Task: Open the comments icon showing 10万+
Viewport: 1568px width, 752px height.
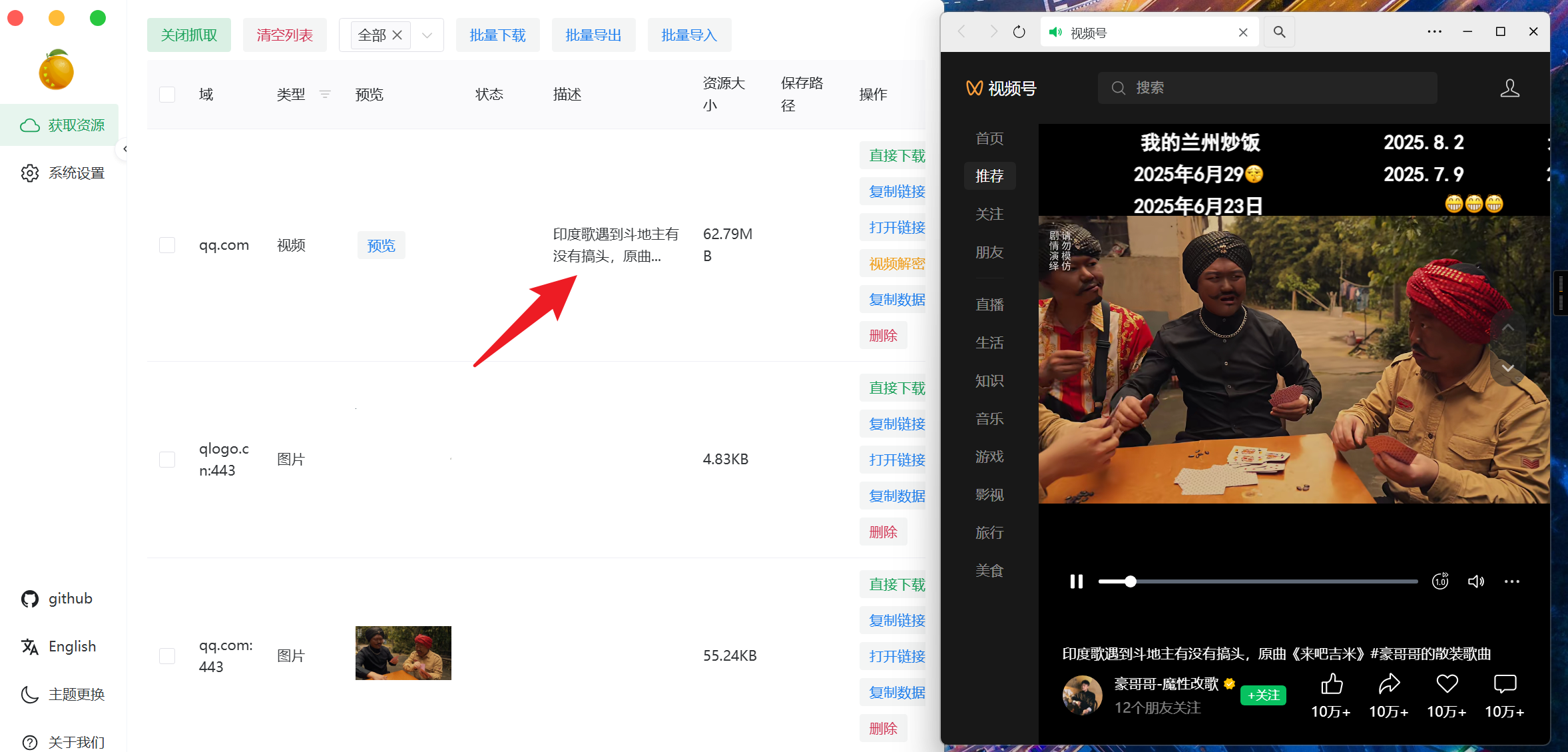Action: point(1504,683)
